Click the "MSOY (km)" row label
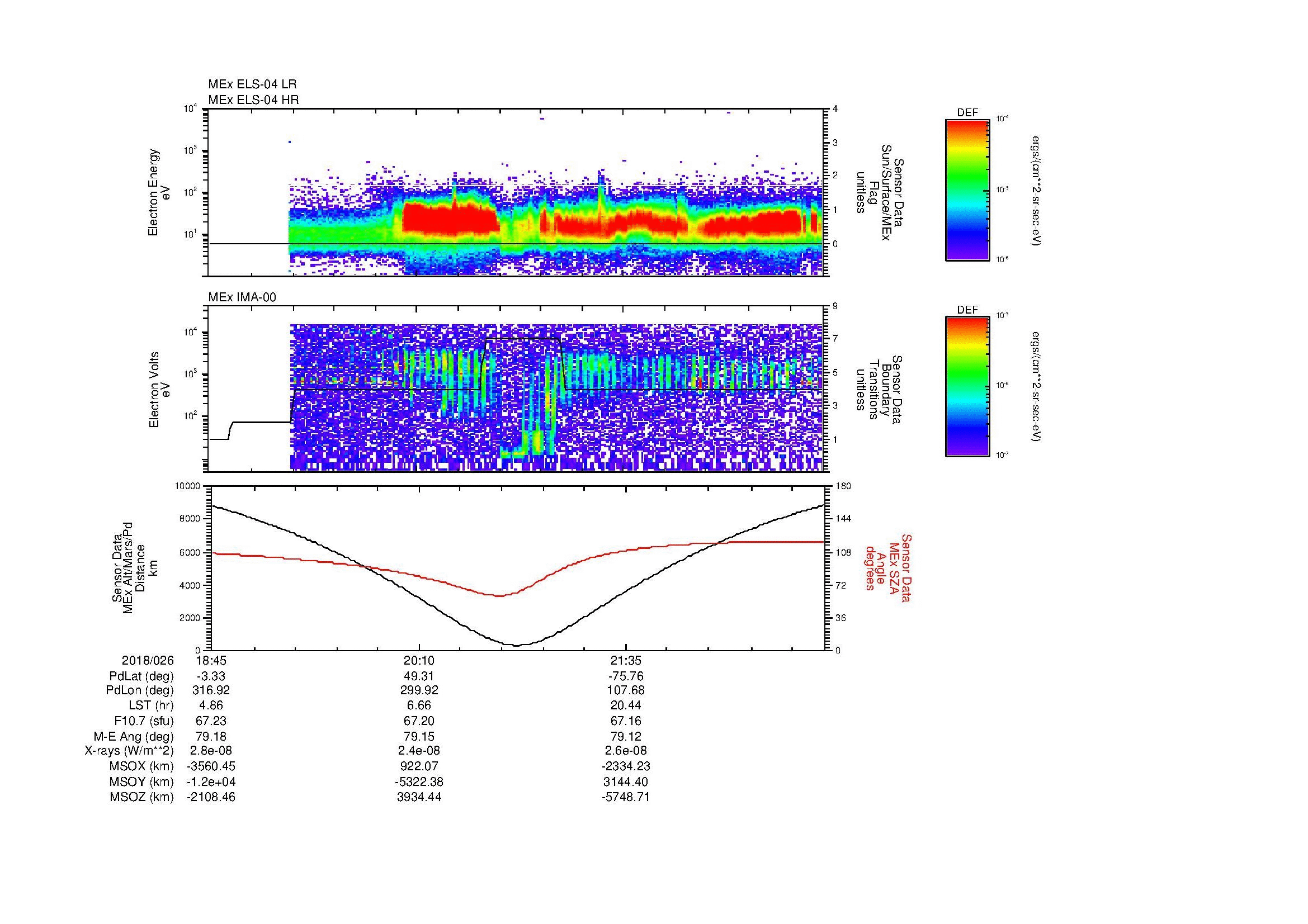 click(142, 782)
